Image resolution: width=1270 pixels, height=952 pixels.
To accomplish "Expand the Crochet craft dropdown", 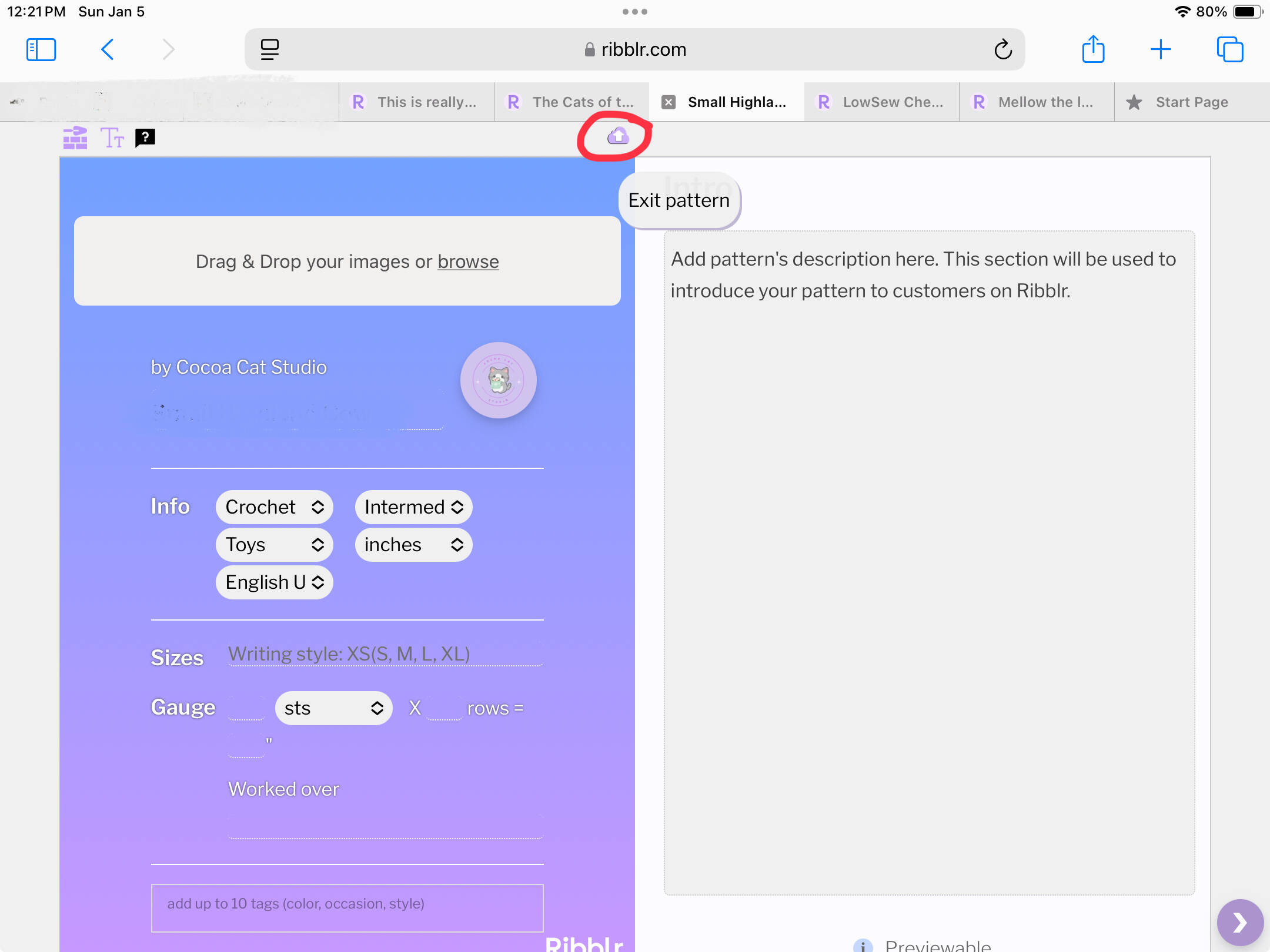I will click(275, 507).
